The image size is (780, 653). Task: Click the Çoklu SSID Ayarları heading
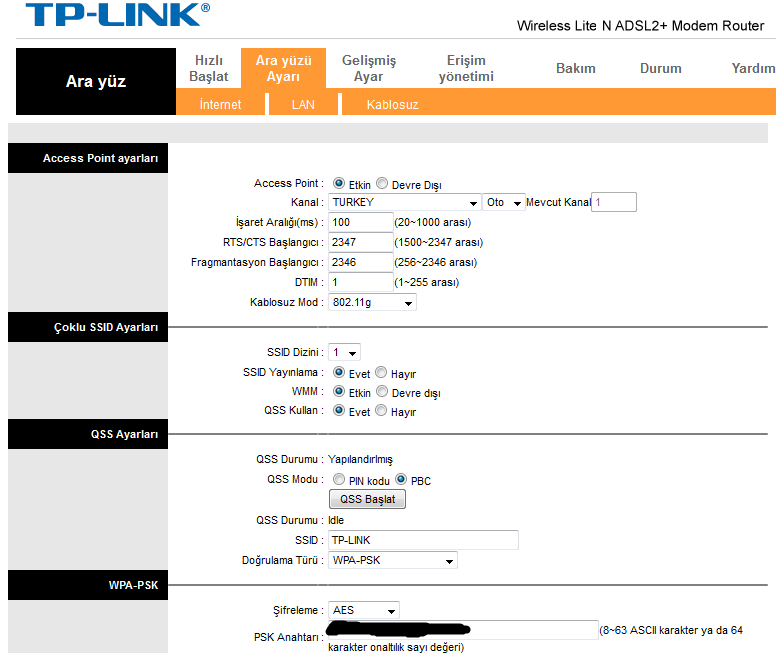tap(88, 327)
